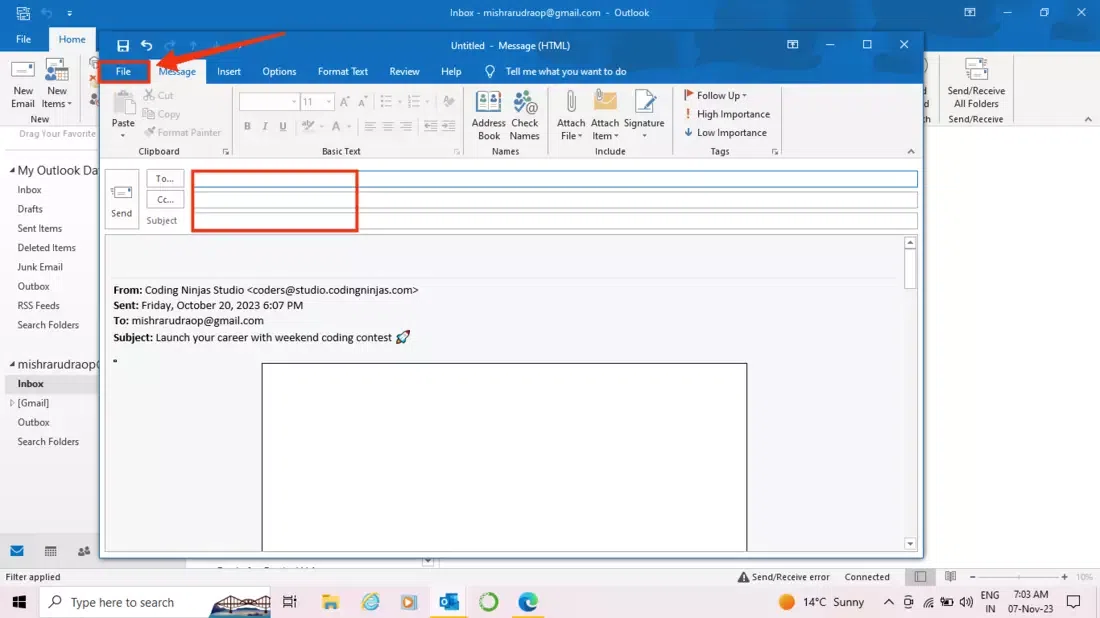Mark message as High Importance
1100x618 pixels.
[727, 114]
